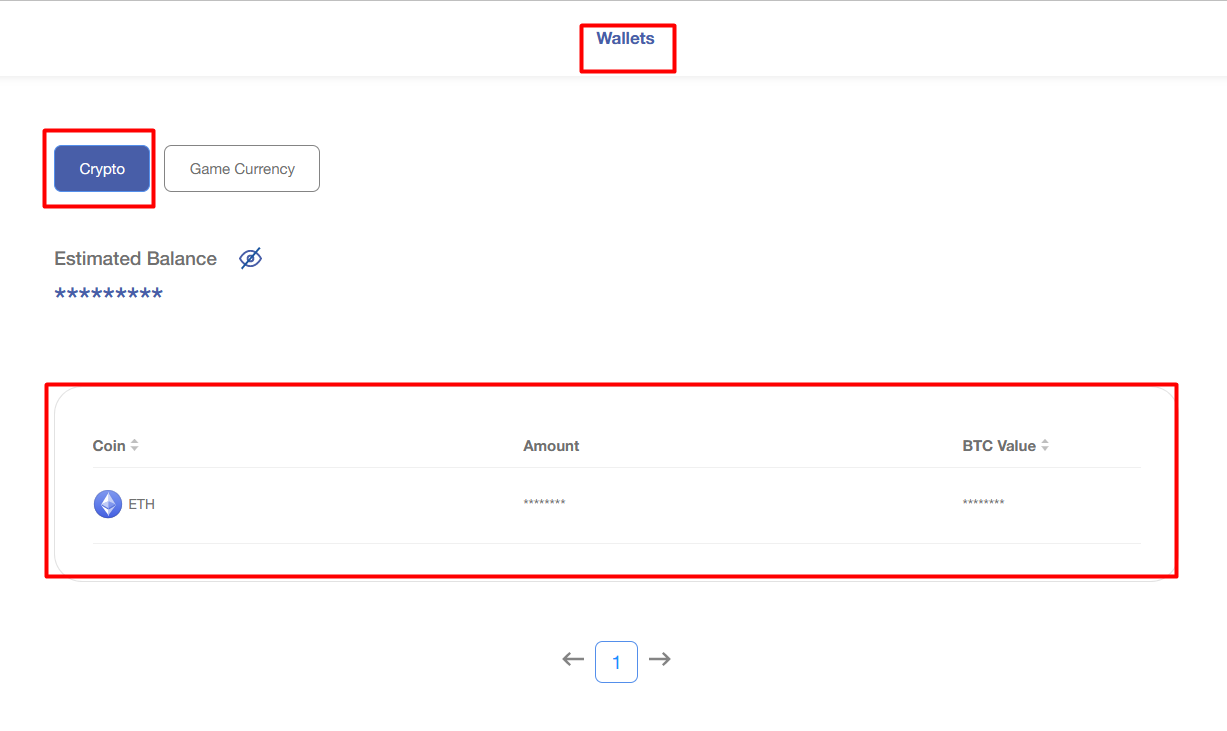Click the hidden ETH amount value

[x=544, y=503]
